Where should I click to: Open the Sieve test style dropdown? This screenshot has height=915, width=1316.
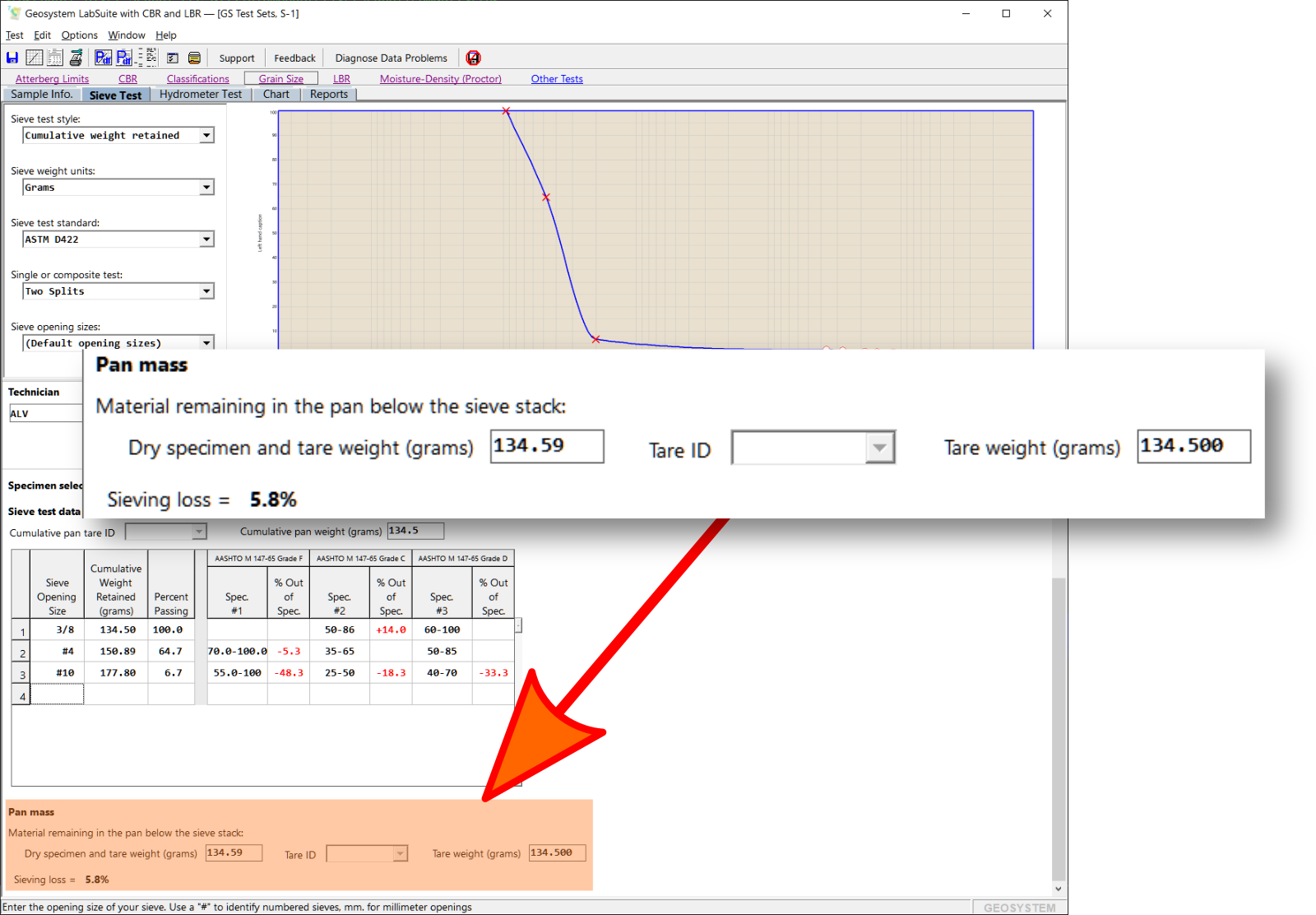[x=206, y=136]
